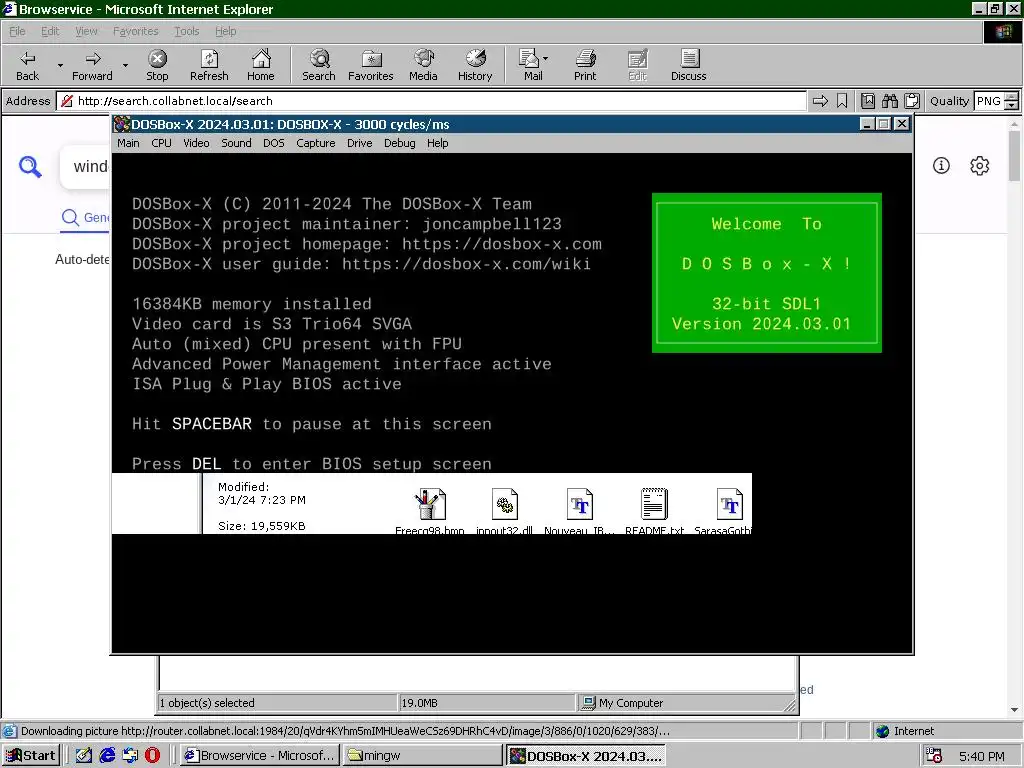This screenshot has width=1024, height=768.
Task: Select the FreeCG98.bmp file icon
Action: [x=430, y=505]
